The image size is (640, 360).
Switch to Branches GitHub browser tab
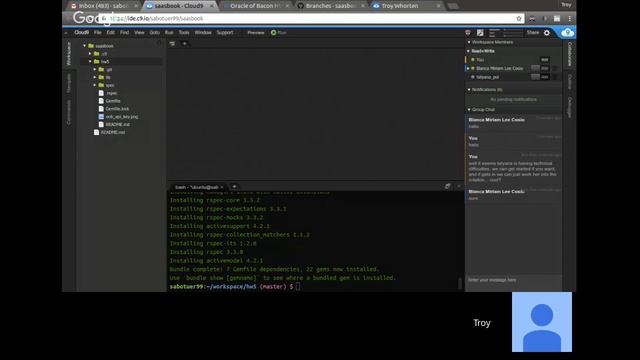coord(331,6)
